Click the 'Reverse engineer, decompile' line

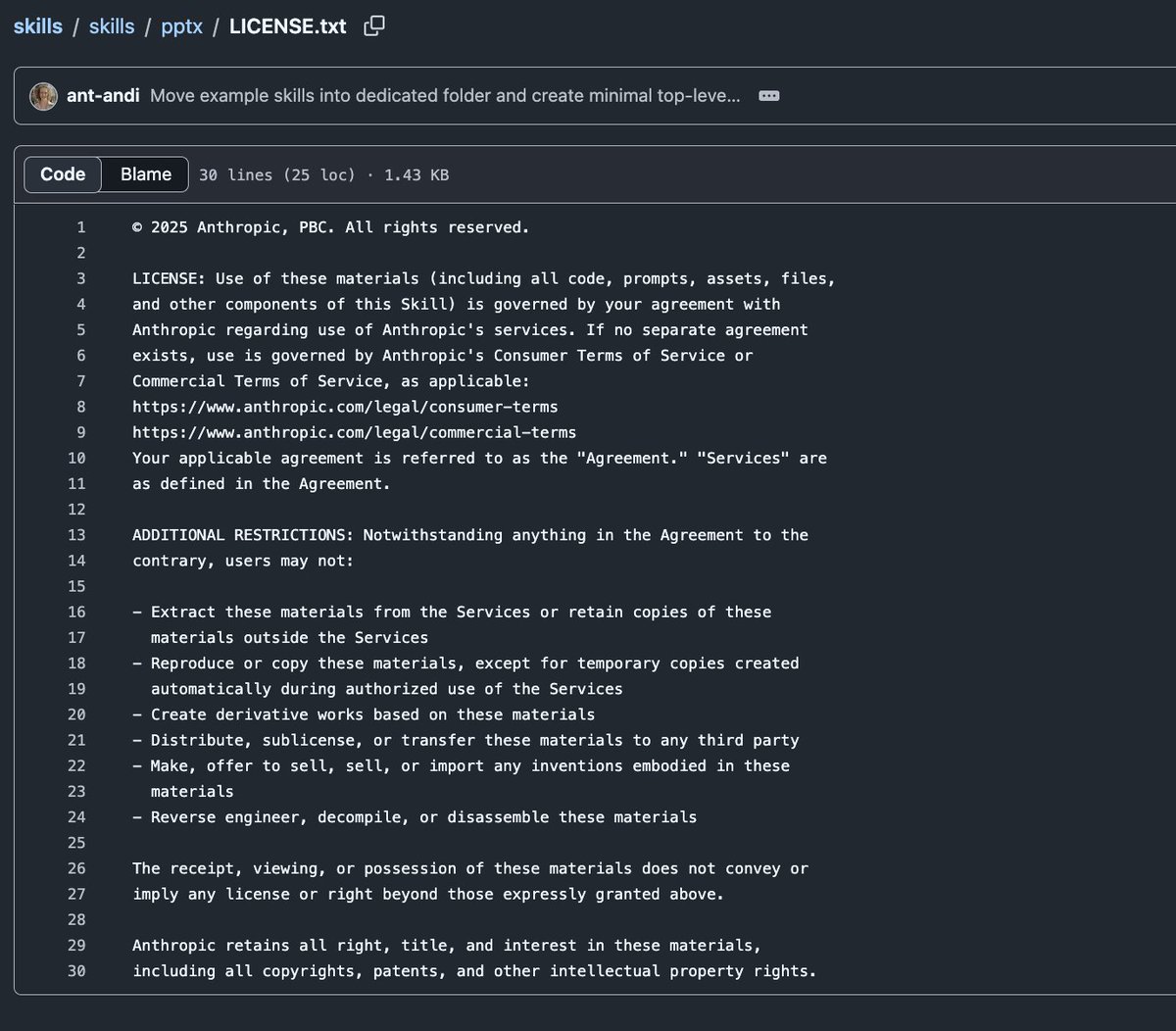415,816
